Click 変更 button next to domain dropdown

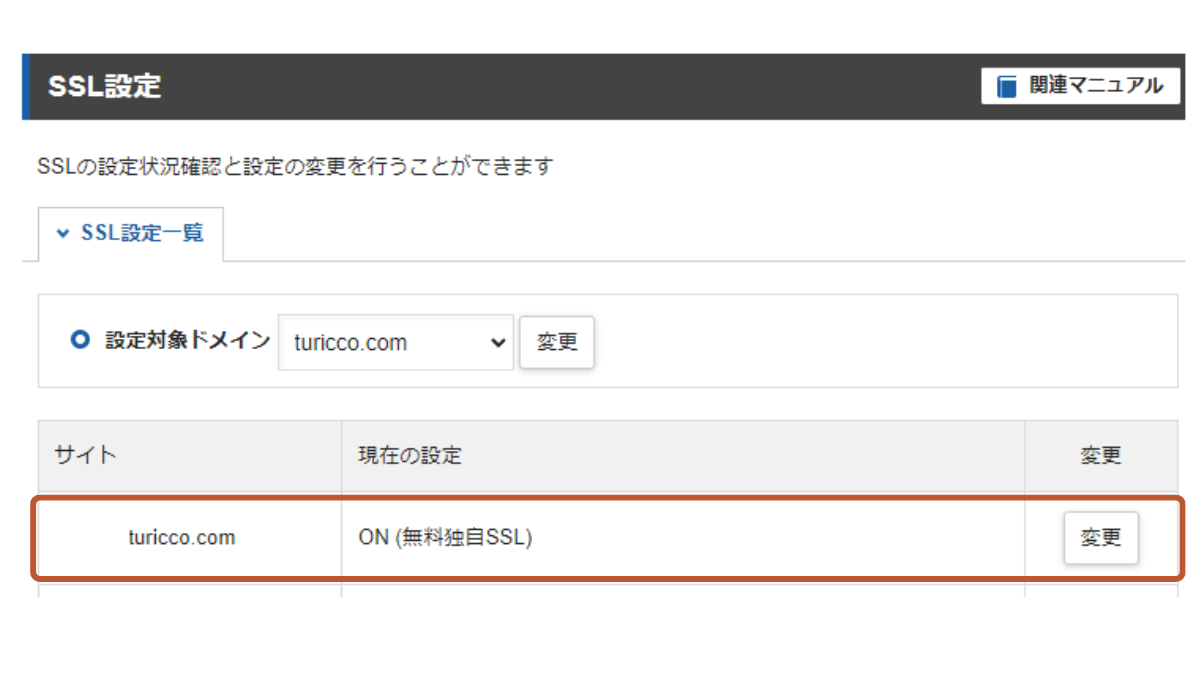point(557,342)
